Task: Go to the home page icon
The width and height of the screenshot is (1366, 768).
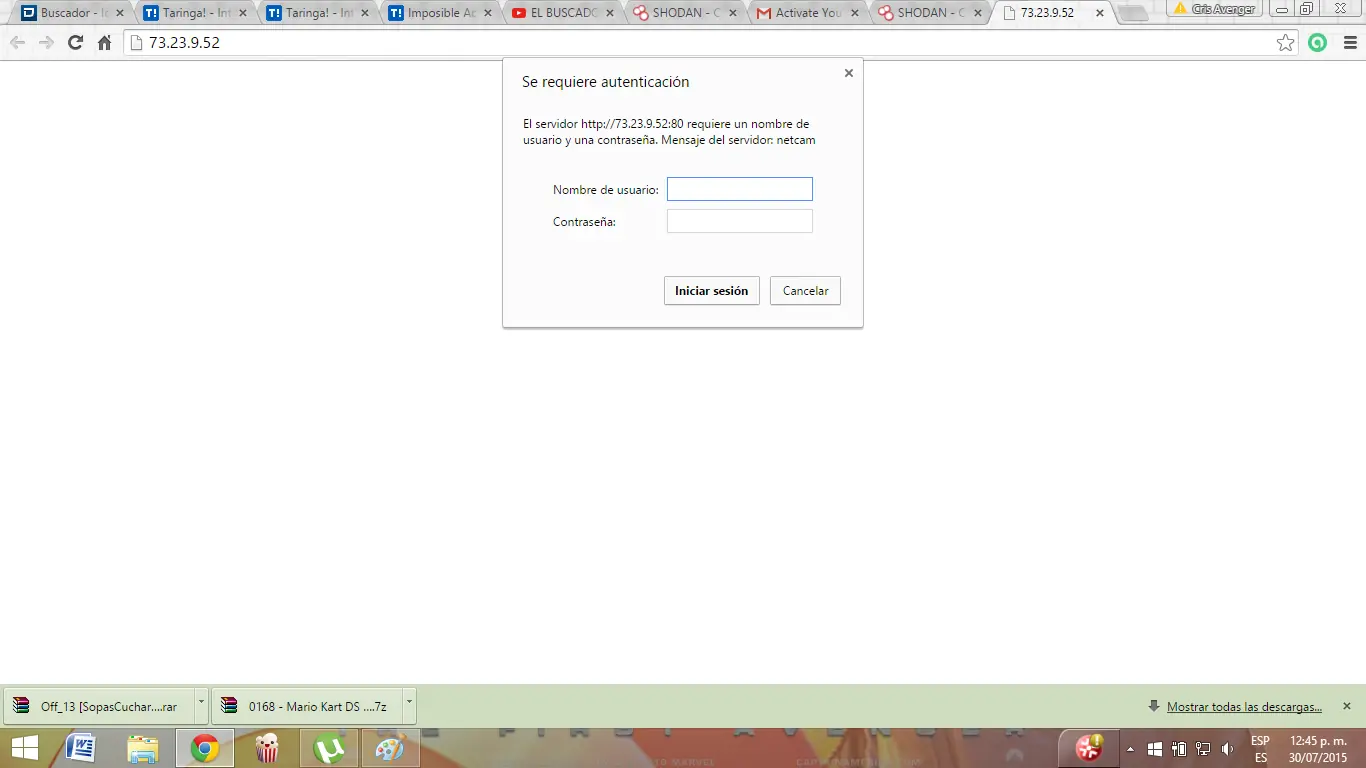Action: click(x=104, y=43)
